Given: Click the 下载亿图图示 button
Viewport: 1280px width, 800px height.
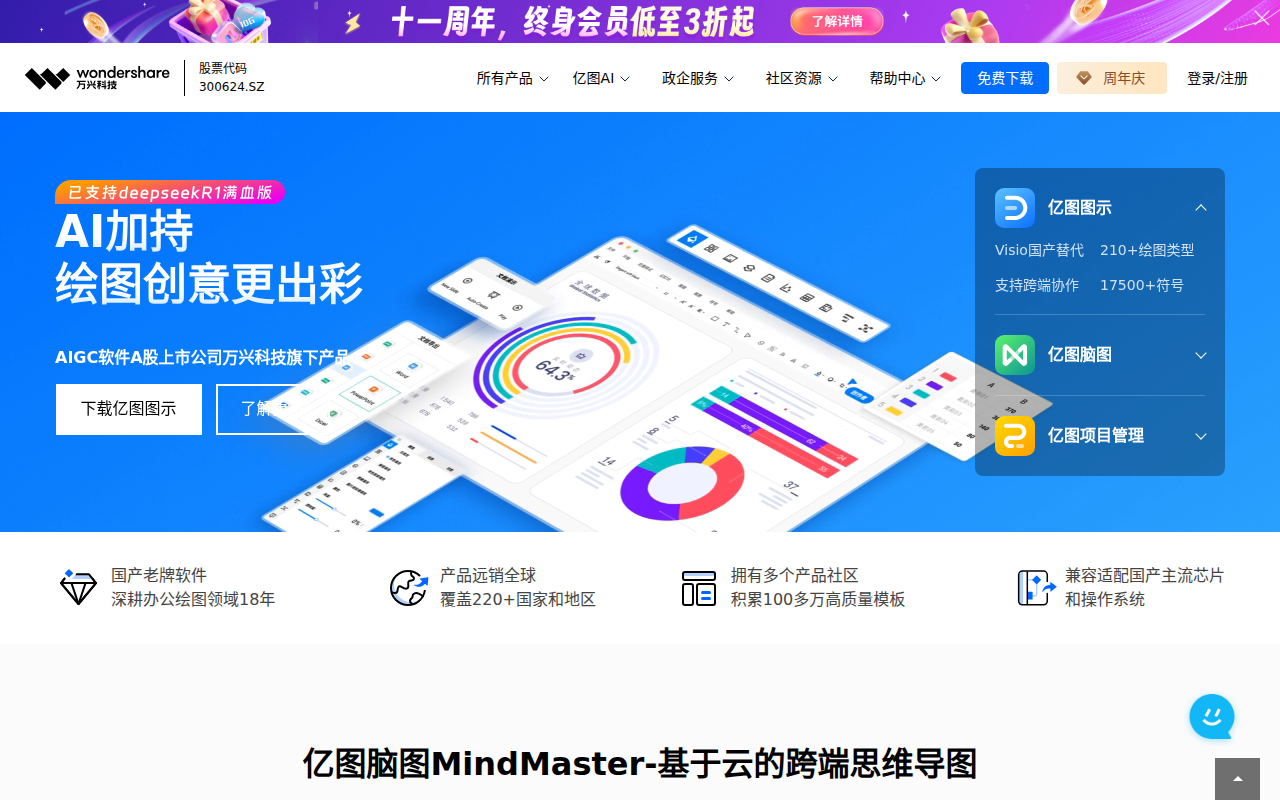Looking at the screenshot, I should (129, 409).
